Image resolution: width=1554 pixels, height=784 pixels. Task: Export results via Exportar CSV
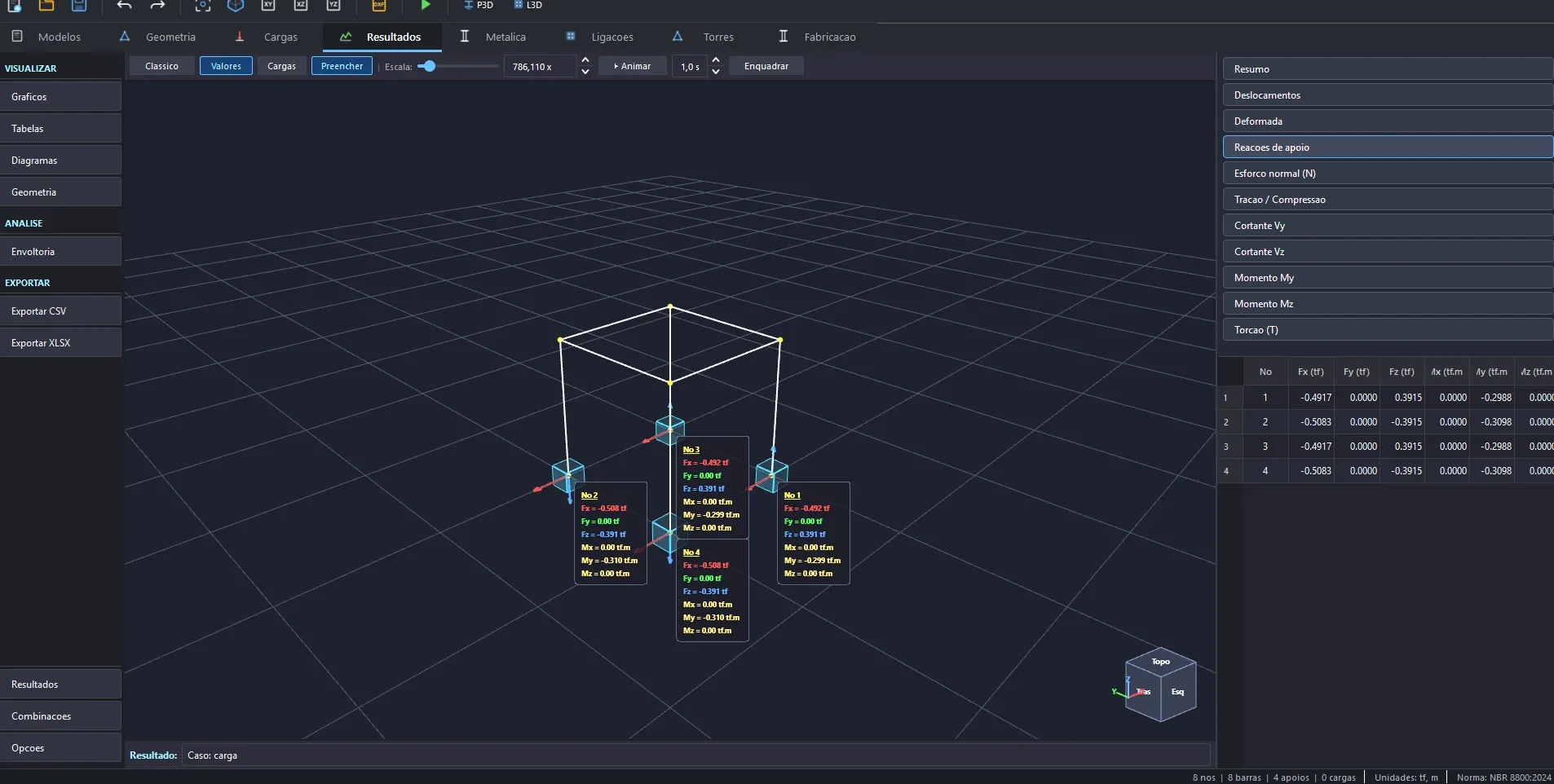click(x=61, y=311)
